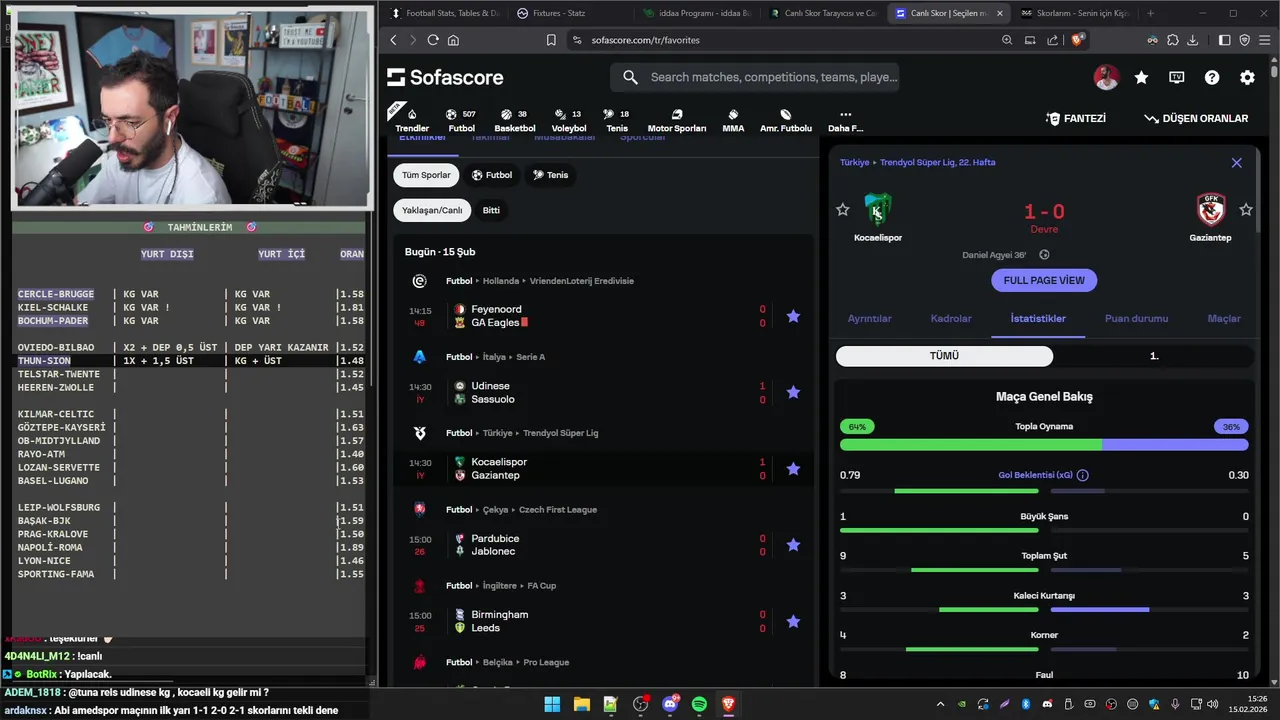Viewport: 1280px width, 720px height.
Task: Select THUN-SION row in predictions list
Action: click(190, 361)
